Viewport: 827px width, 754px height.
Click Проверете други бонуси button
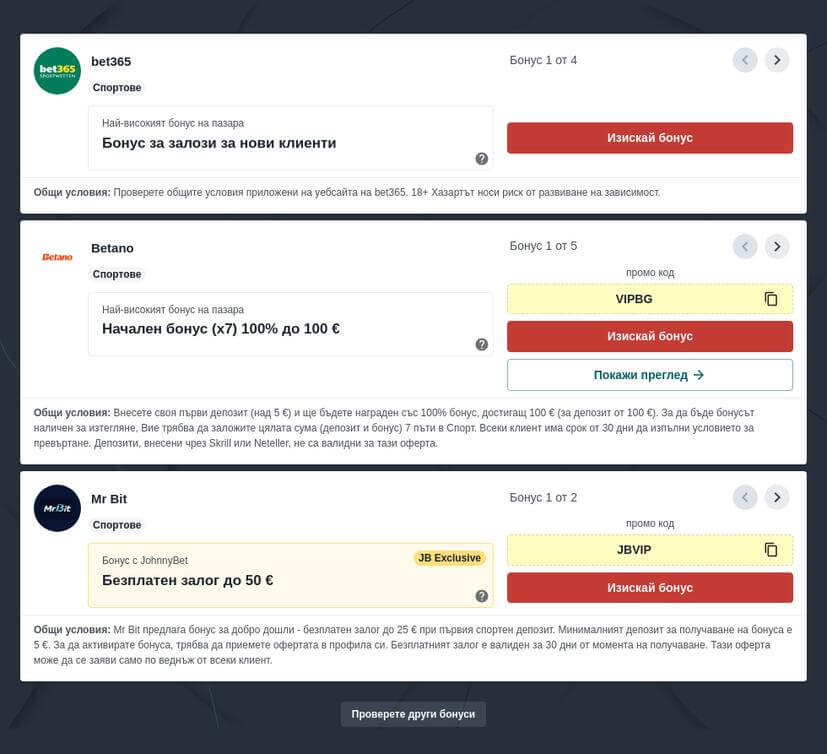(414, 714)
